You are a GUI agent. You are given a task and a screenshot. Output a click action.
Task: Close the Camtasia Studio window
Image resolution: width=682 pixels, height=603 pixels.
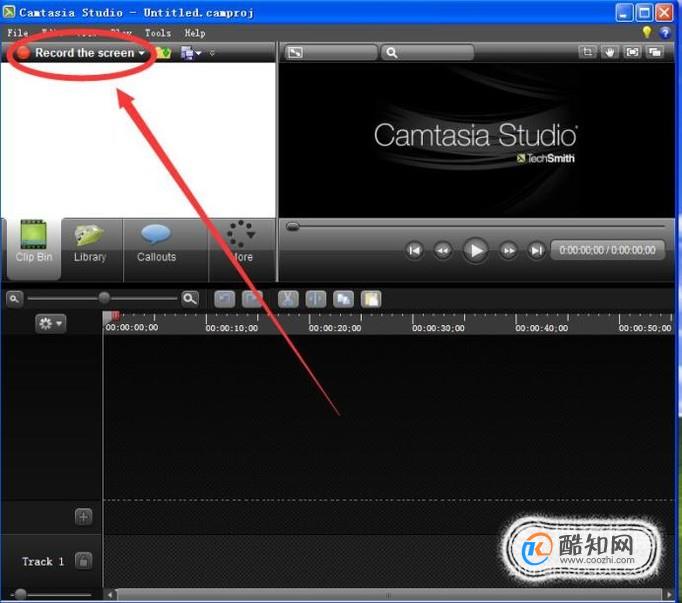664,12
